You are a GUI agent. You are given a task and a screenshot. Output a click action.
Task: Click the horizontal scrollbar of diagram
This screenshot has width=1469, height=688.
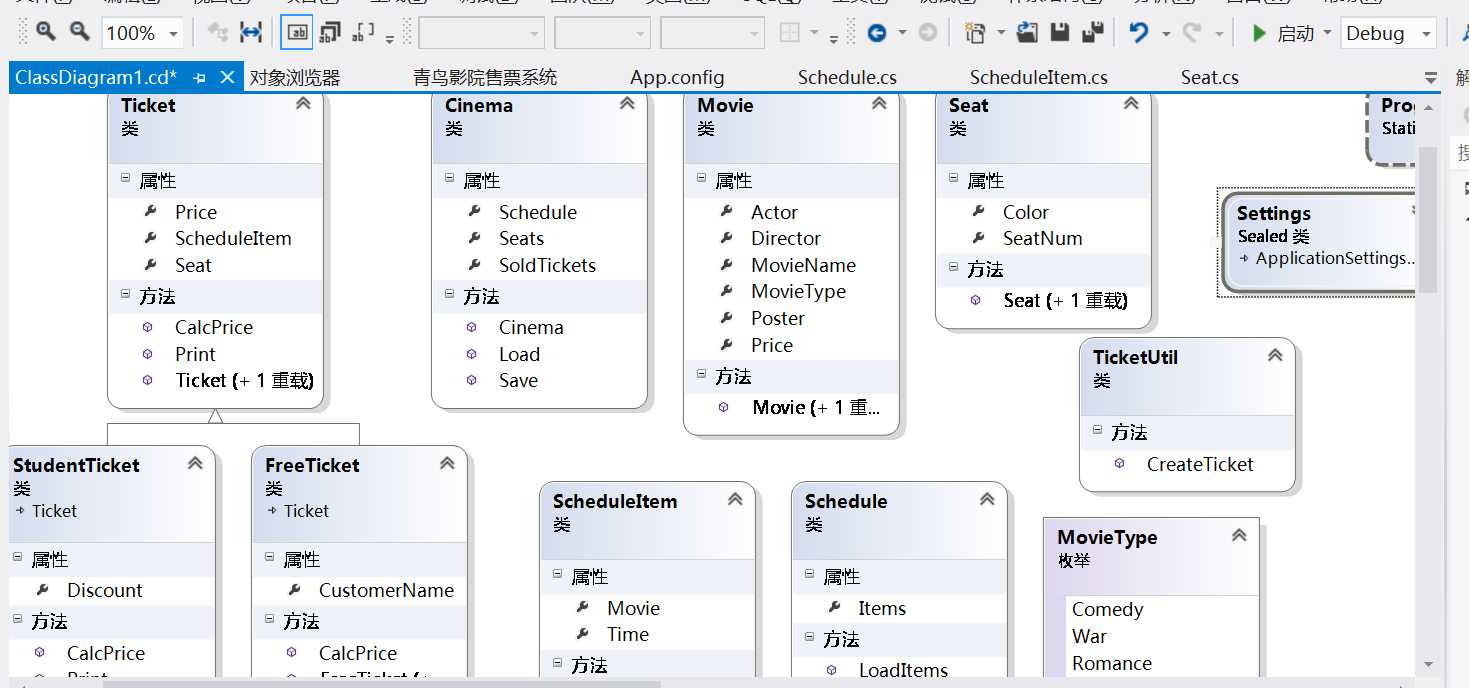pyautogui.click(x=382, y=684)
